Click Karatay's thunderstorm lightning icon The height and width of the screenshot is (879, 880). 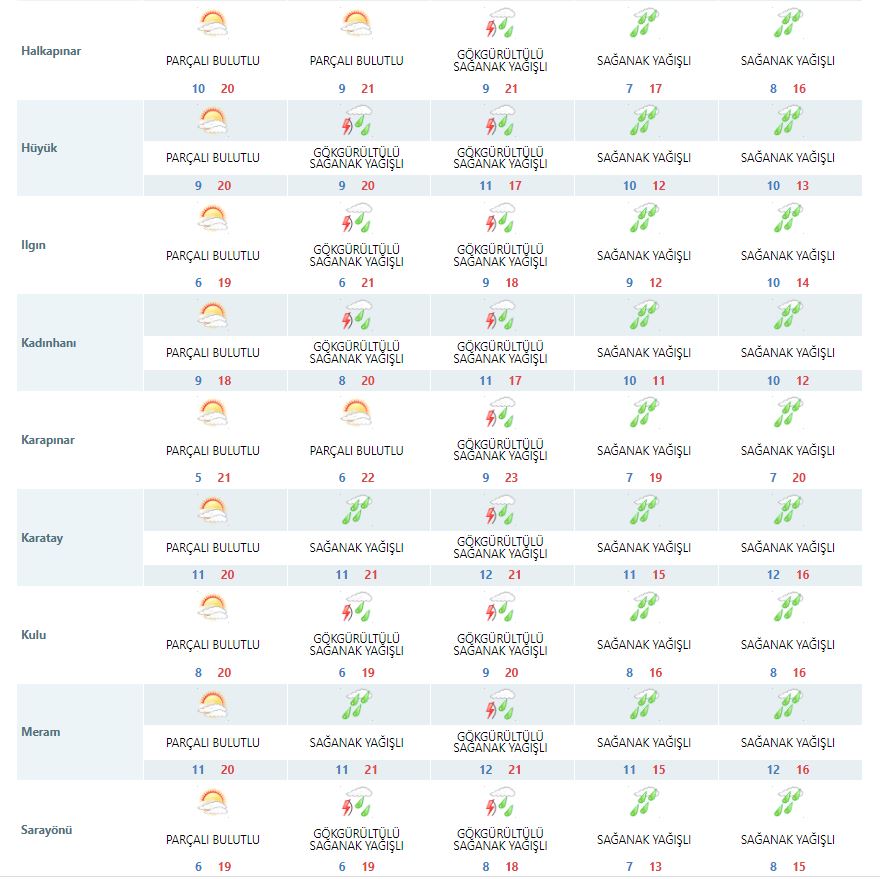[500, 511]
